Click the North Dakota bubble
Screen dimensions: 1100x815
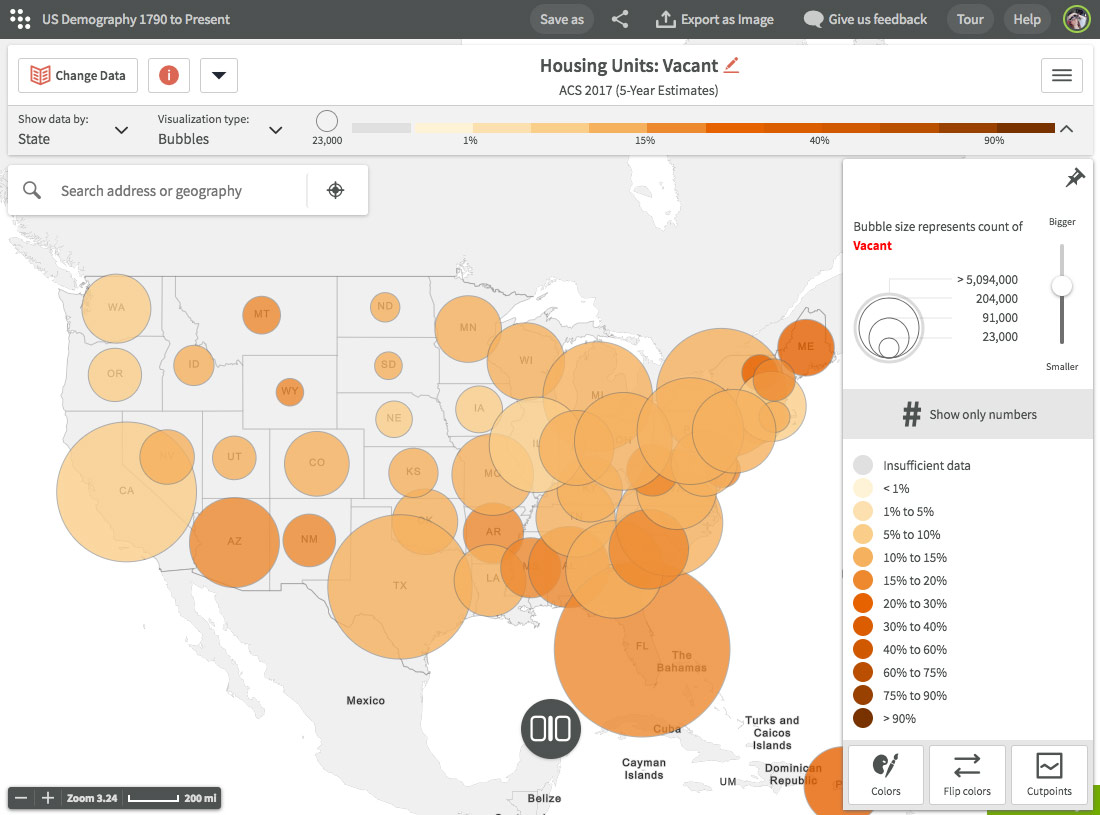click(385, 307)
